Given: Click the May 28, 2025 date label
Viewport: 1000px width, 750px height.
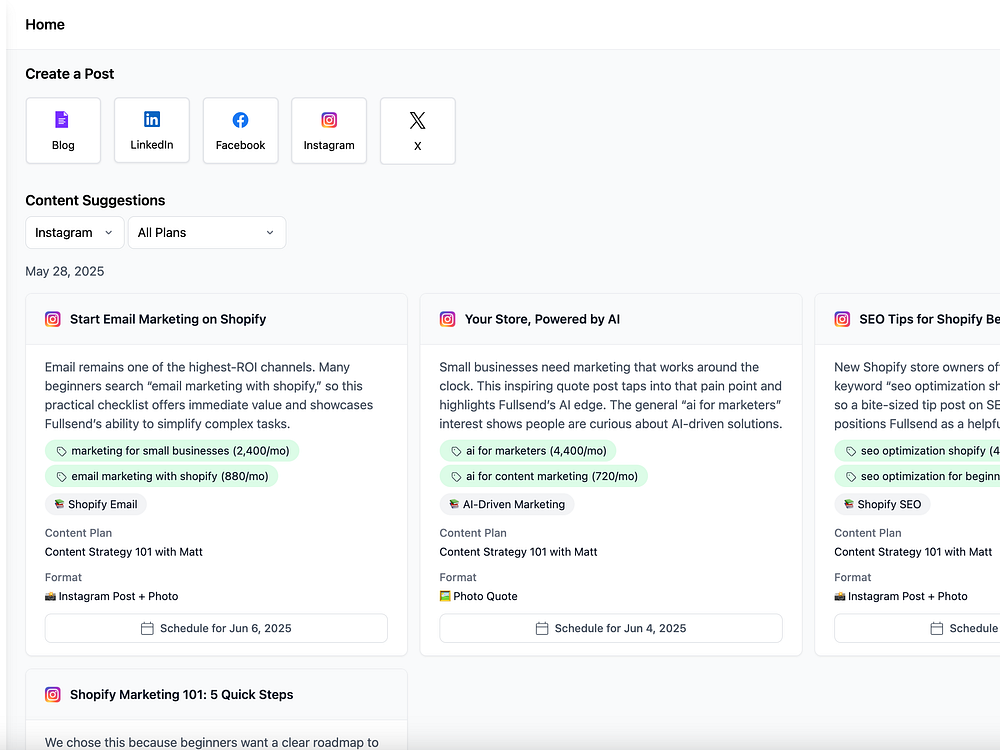Looking at the screenshot, I should pyautogui.click(x=64, y=271).
